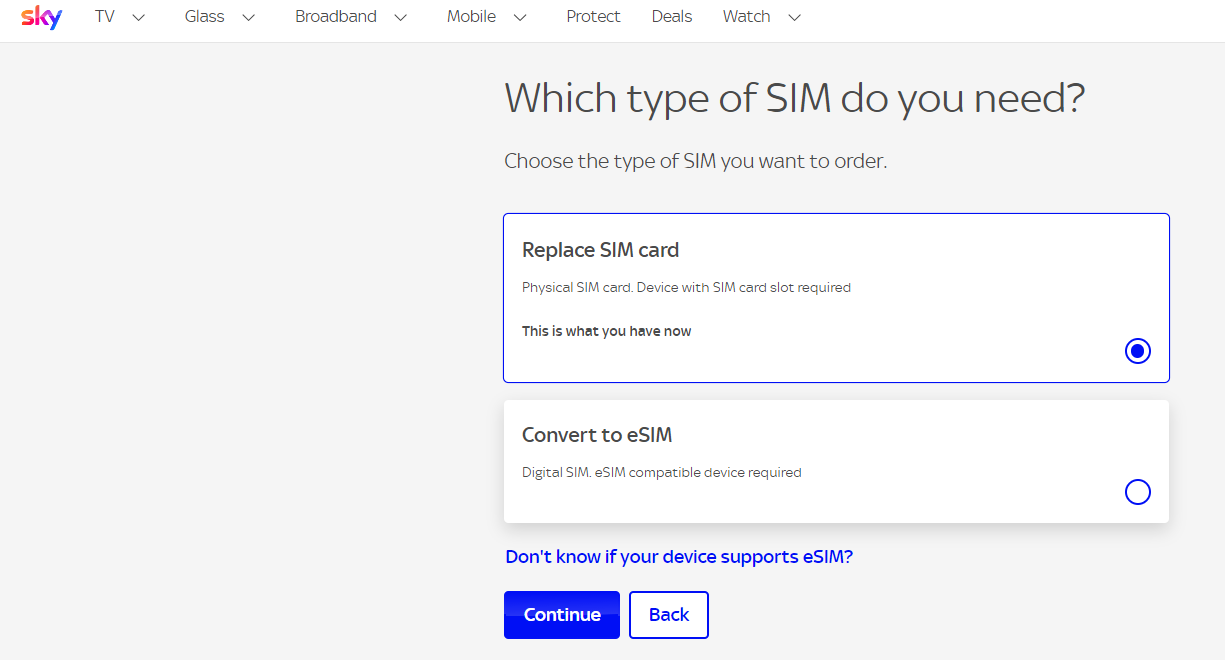The width and height of the screenshot is (1225, 660).
Task: Select the Replace SIM card radio button
Action: pos(1138,351)
